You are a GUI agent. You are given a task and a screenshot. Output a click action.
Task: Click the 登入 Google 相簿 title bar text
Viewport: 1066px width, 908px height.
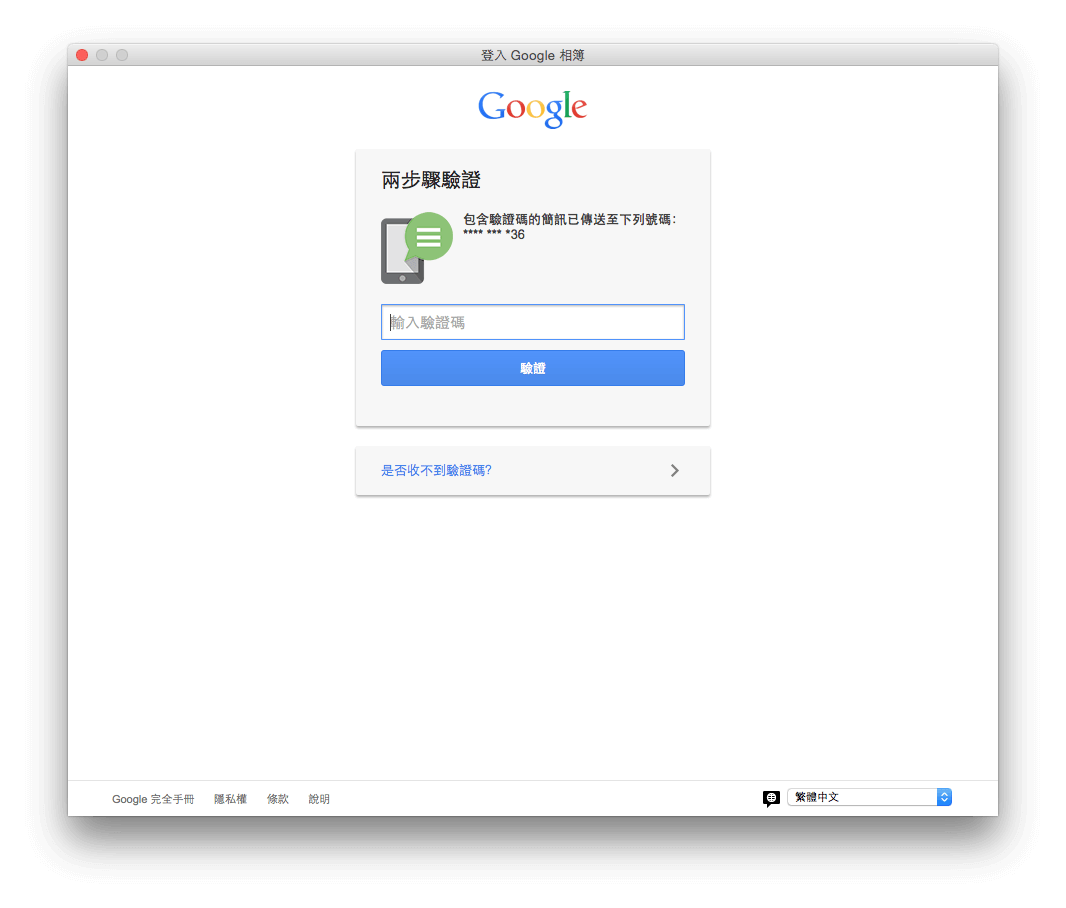pos(532,55)
